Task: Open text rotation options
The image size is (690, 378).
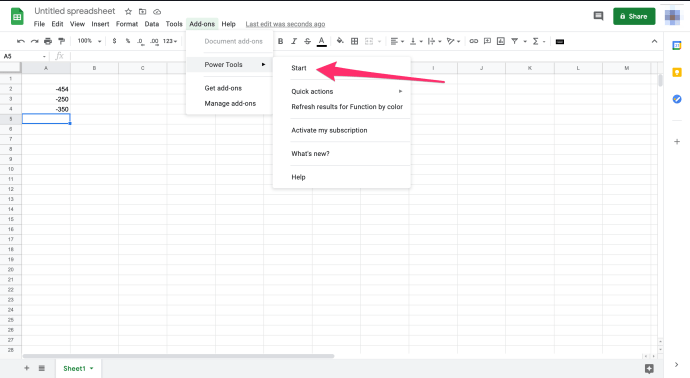Action: click(x=453, y=41)
